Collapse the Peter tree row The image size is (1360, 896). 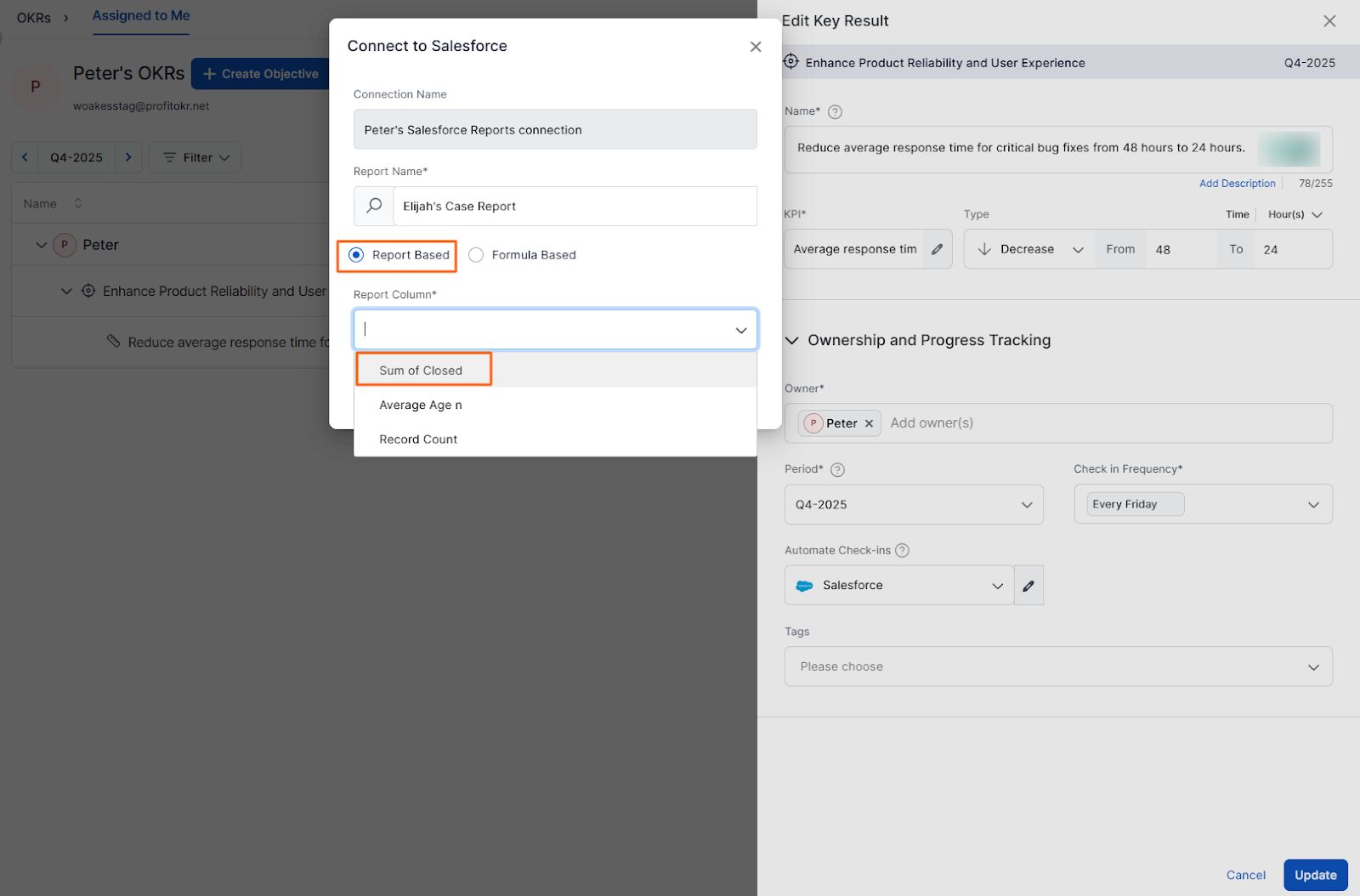(x=41, y=245)
